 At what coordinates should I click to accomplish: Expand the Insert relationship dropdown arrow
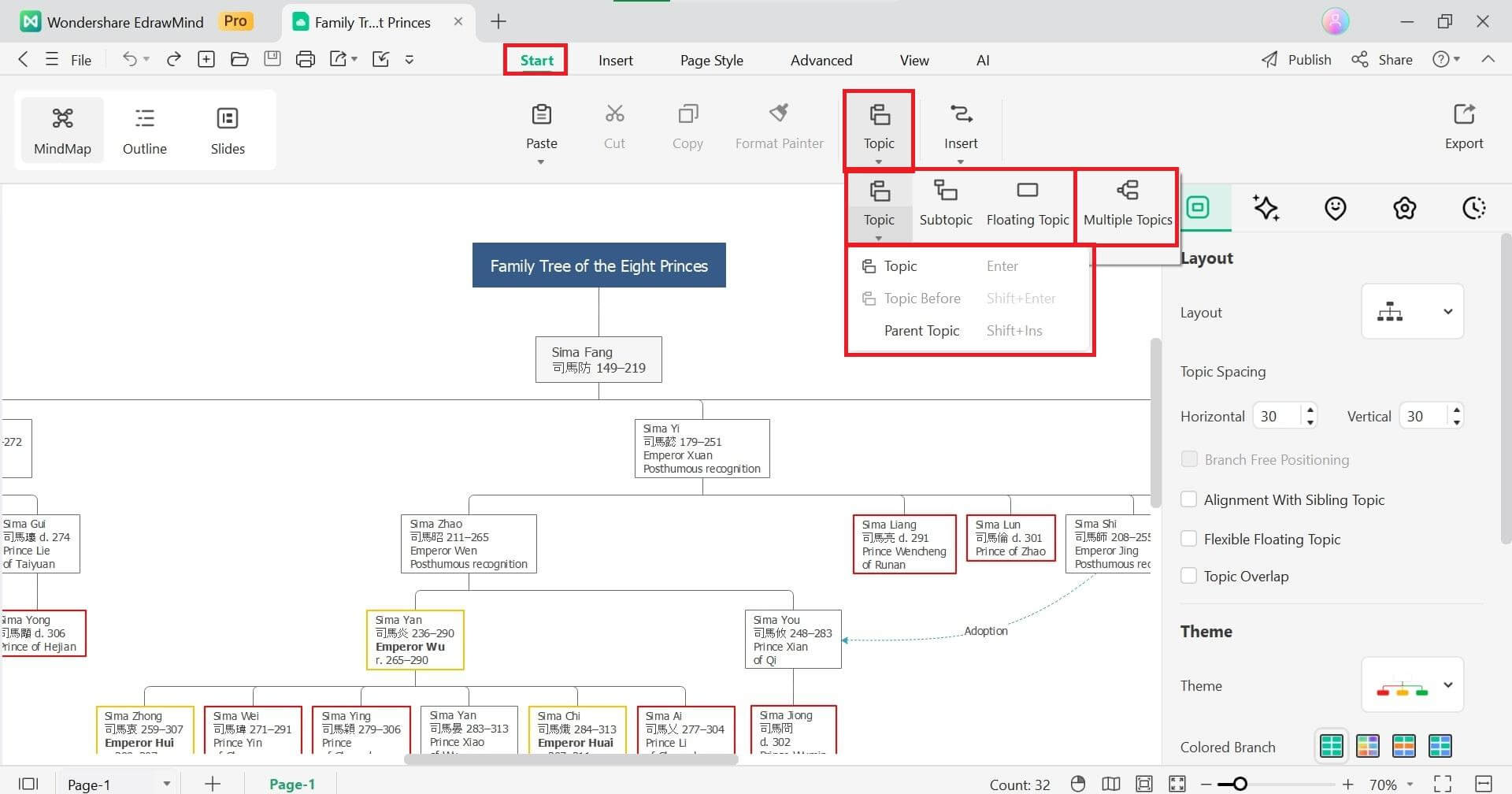click(961, 162)
